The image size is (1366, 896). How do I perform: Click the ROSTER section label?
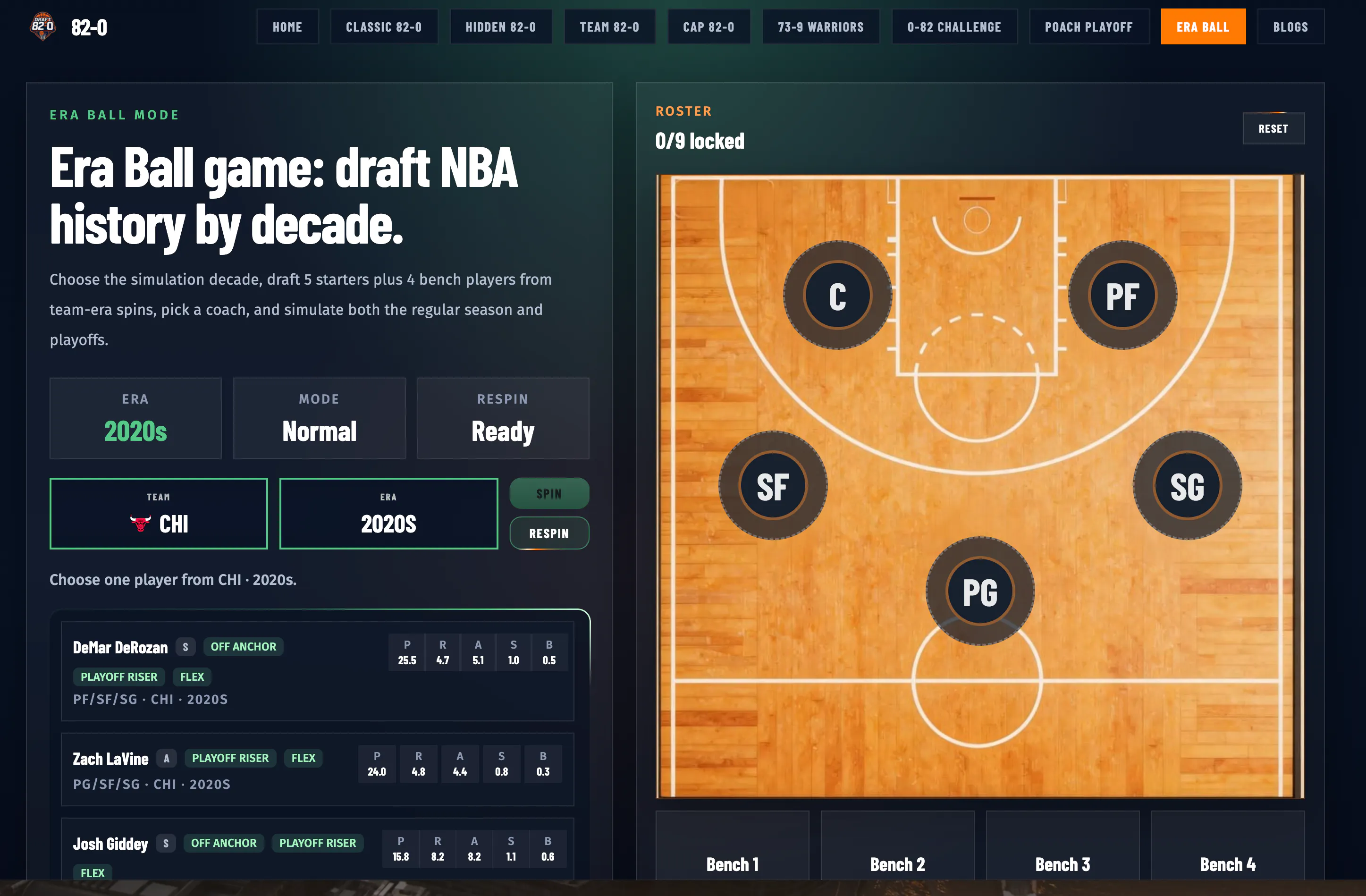683,111
